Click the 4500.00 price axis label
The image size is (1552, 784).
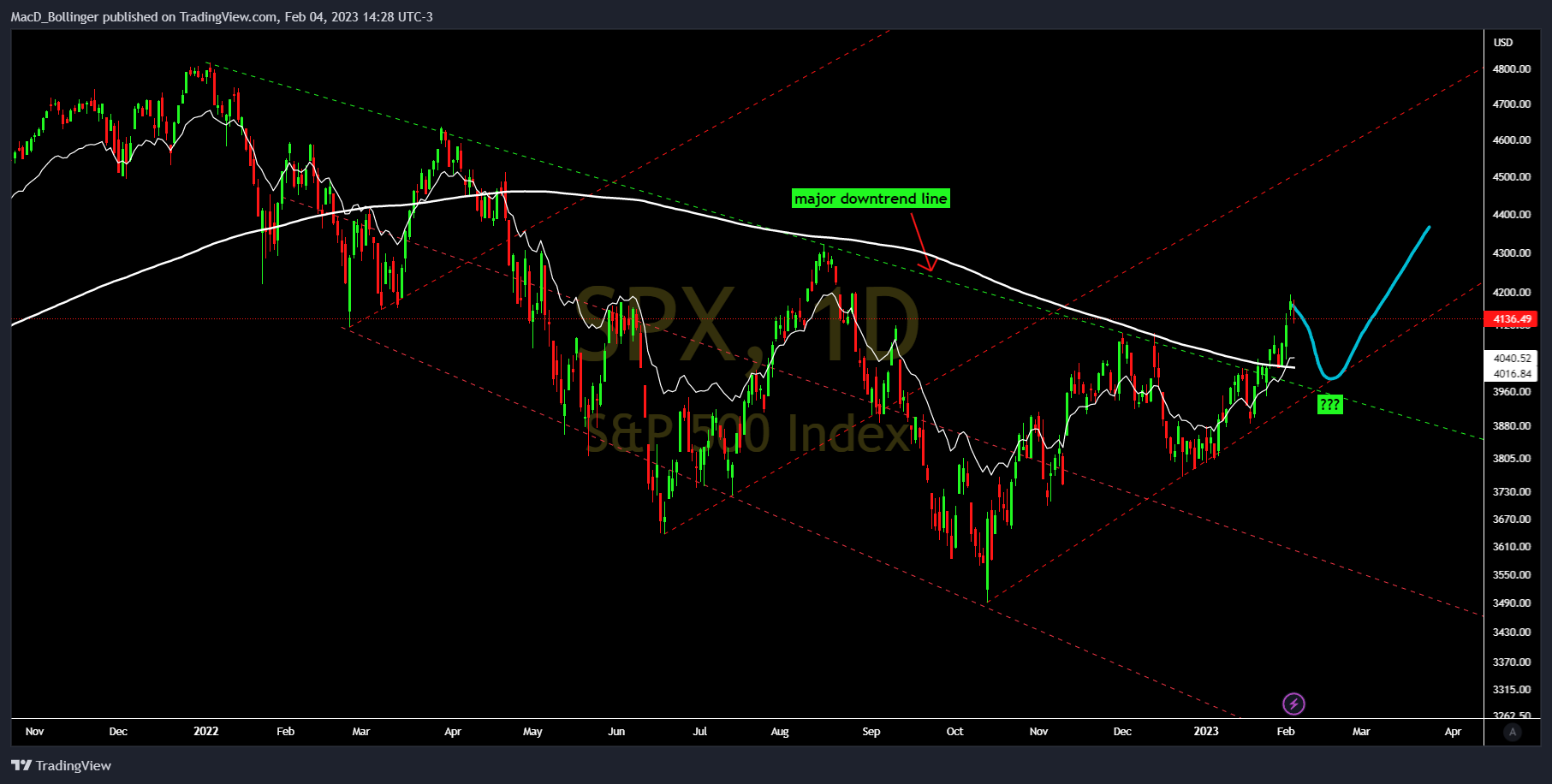click(x=1512, y=176)
